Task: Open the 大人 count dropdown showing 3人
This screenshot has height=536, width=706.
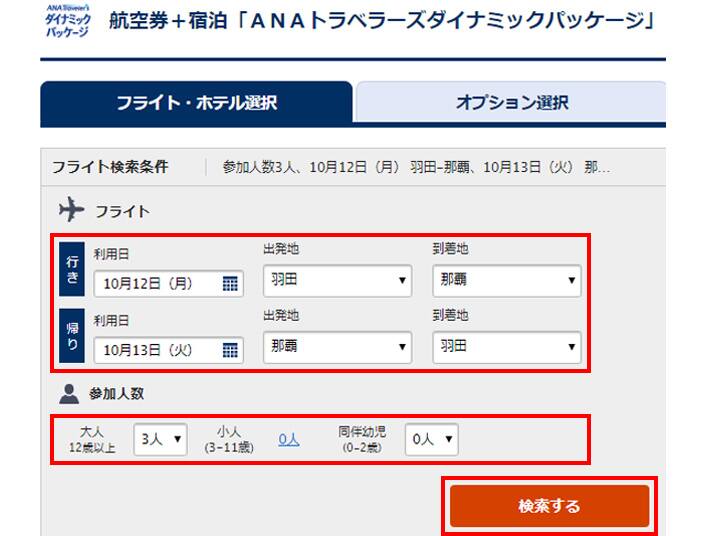Action: [160, 439]
